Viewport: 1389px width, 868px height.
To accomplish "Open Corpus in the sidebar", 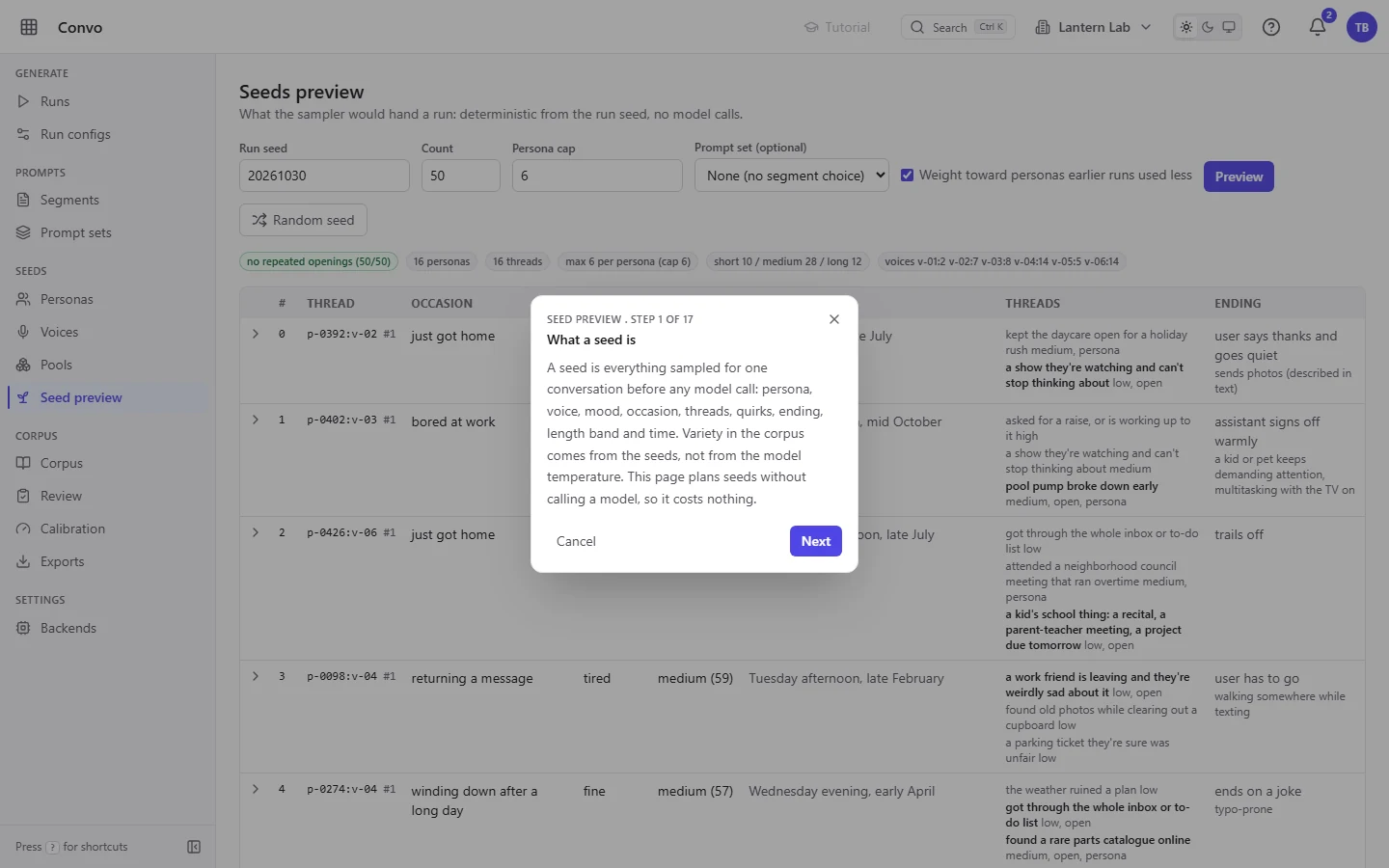I will click(107, 463).
